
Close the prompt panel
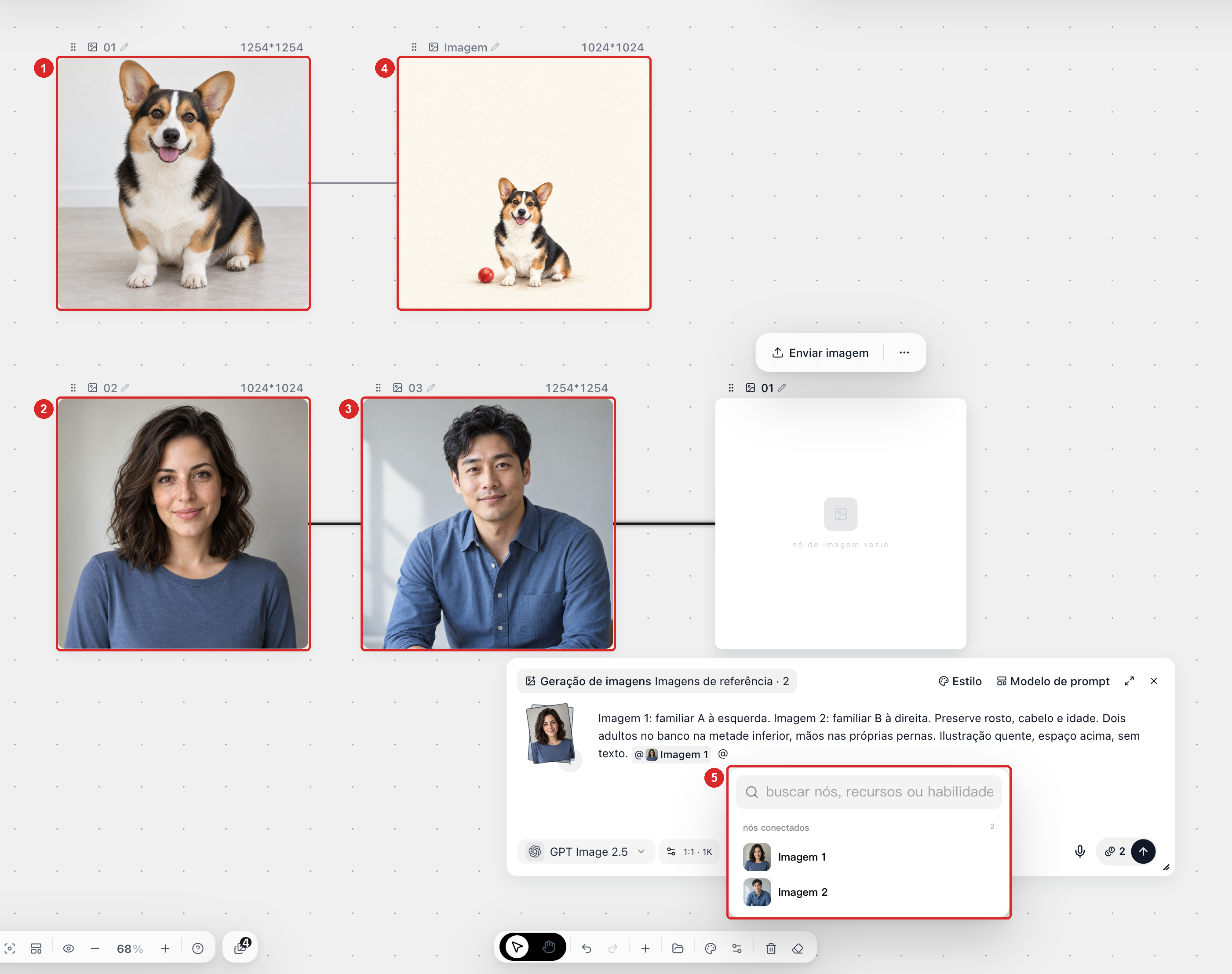tap(1154, 681)
